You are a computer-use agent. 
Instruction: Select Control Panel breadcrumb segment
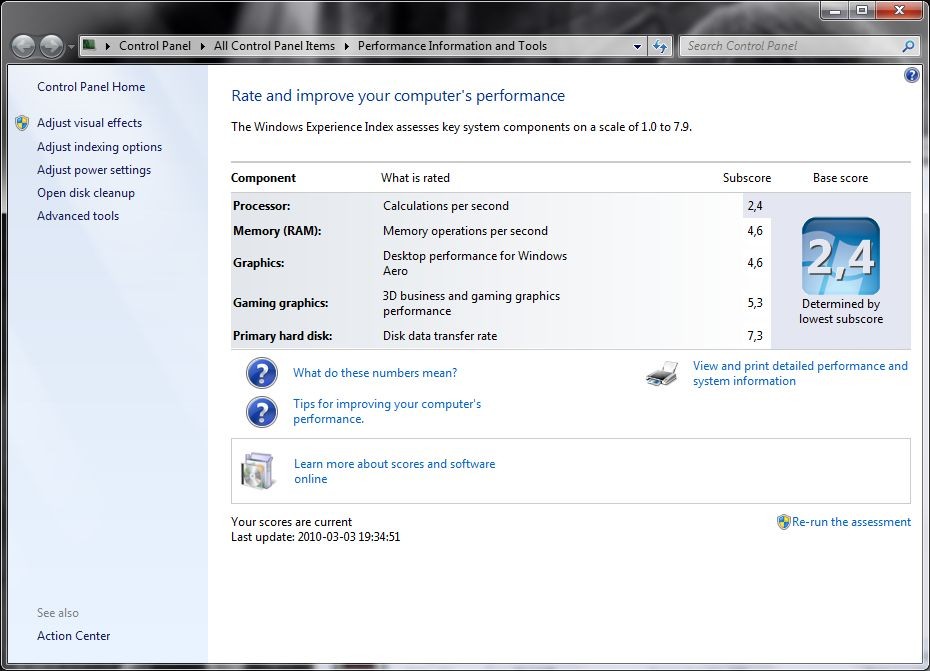coord(155,46)
